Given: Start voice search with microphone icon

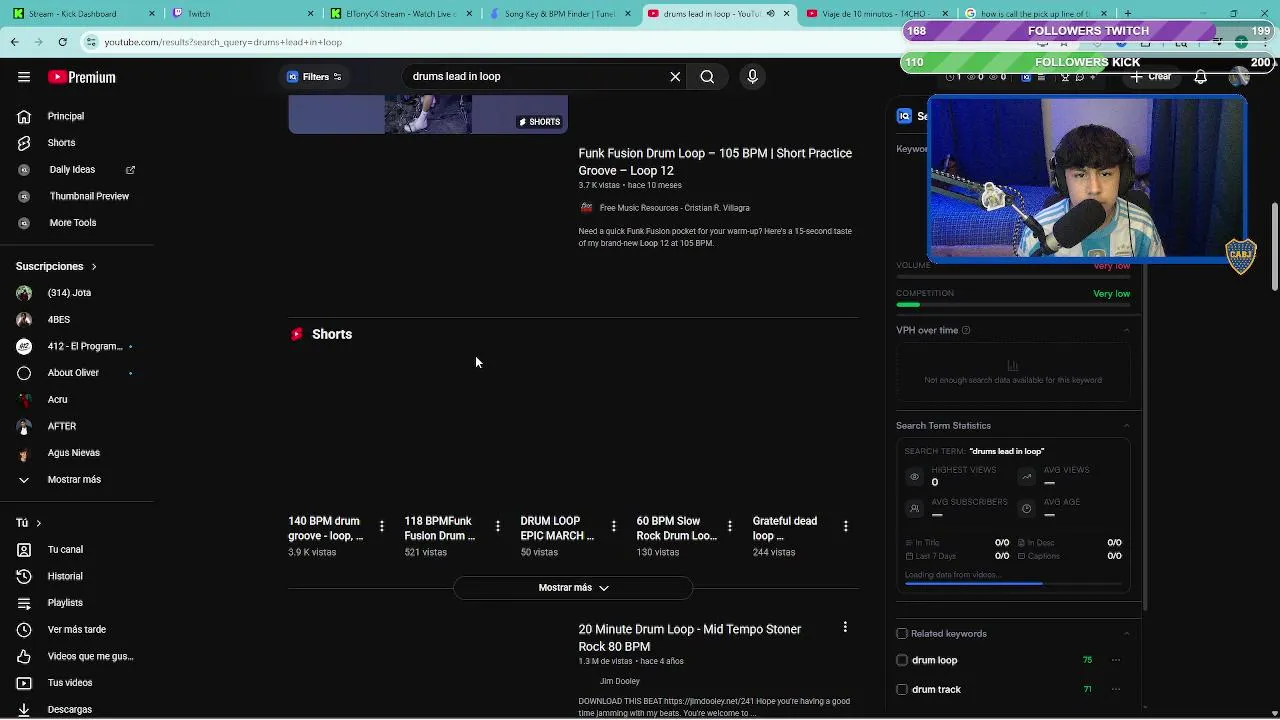Looking at the screenshot, I should point(753,77).
